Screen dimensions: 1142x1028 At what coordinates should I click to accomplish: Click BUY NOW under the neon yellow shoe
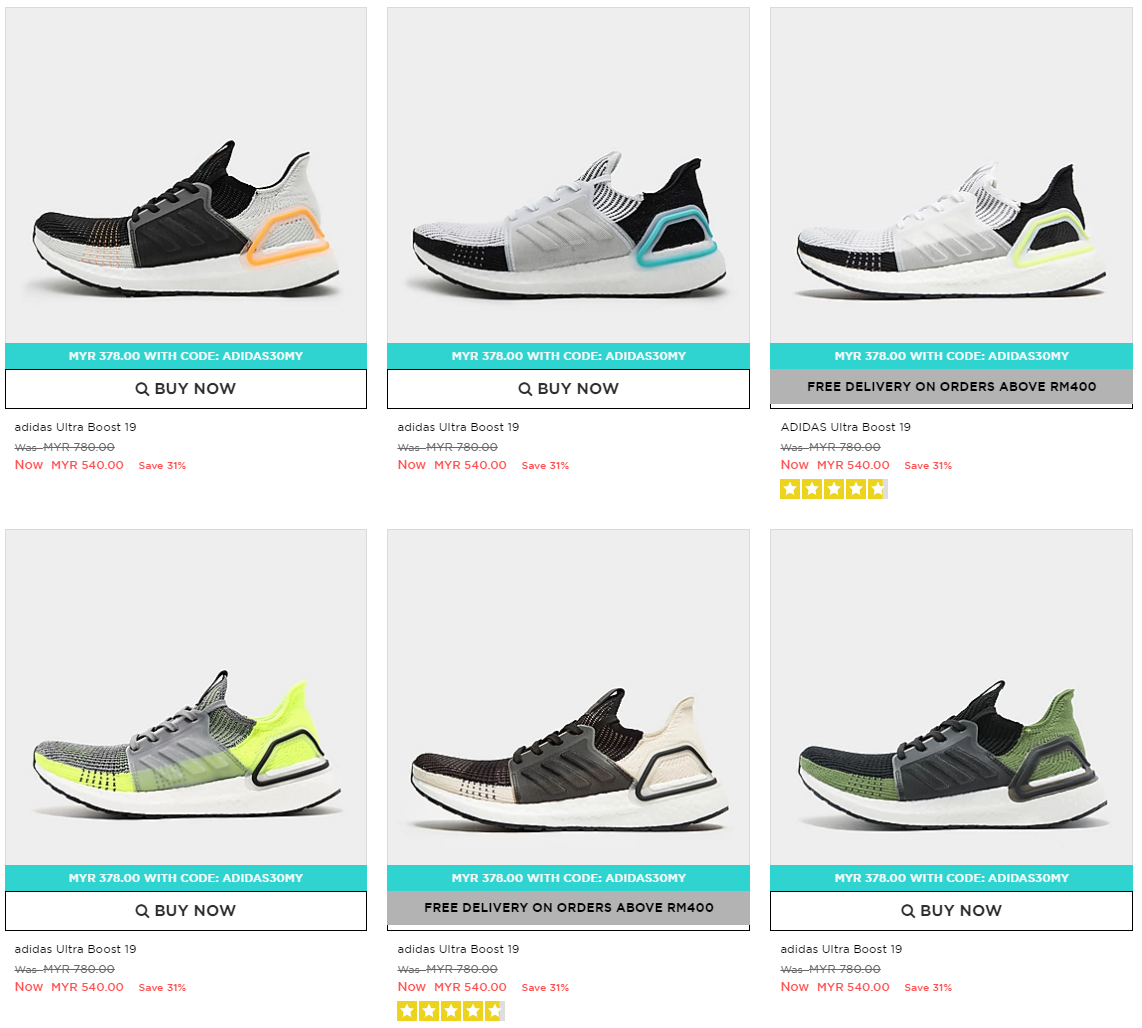(186, 911)
